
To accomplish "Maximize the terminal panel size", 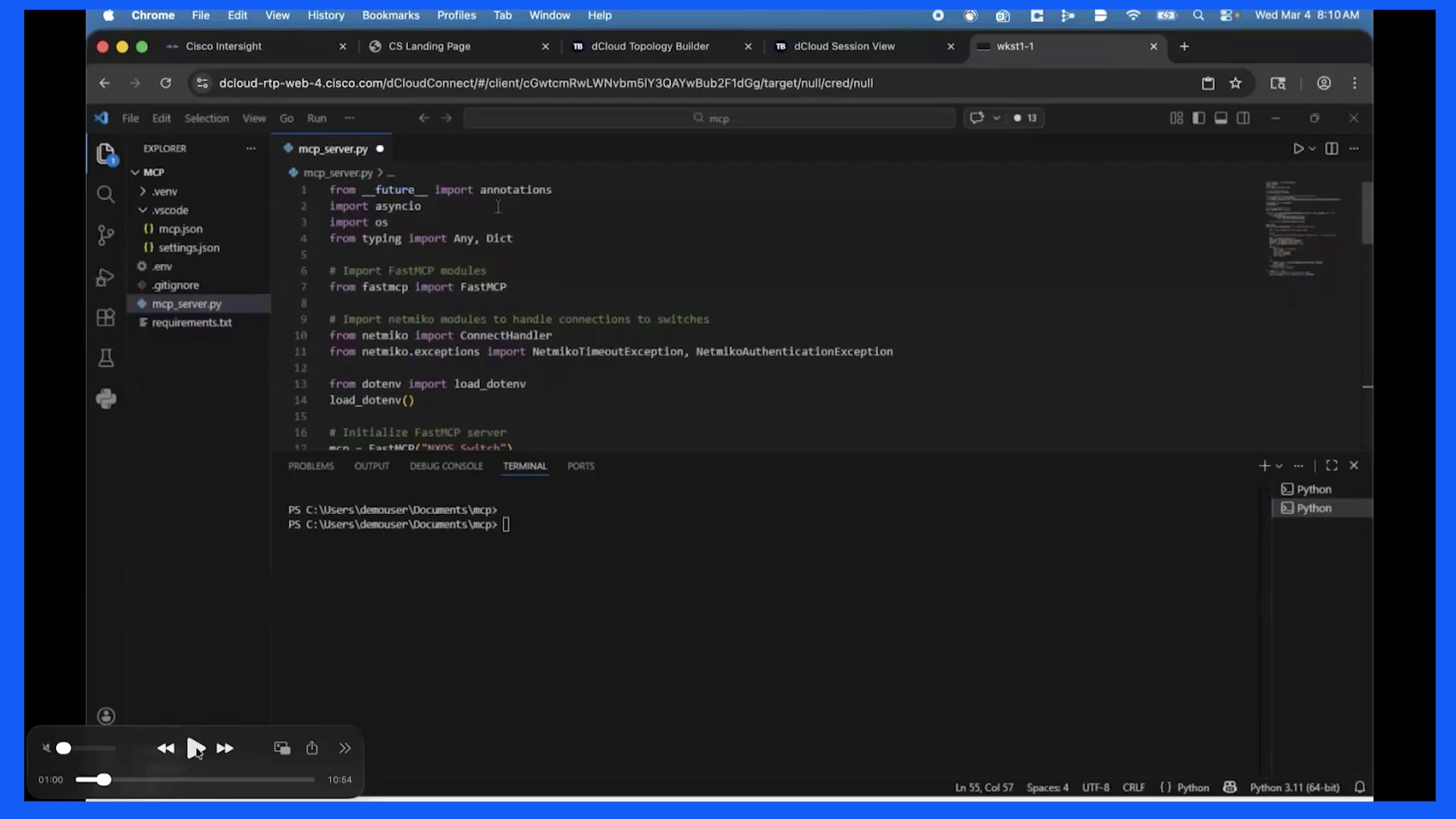I will (x=1332, y=466).
